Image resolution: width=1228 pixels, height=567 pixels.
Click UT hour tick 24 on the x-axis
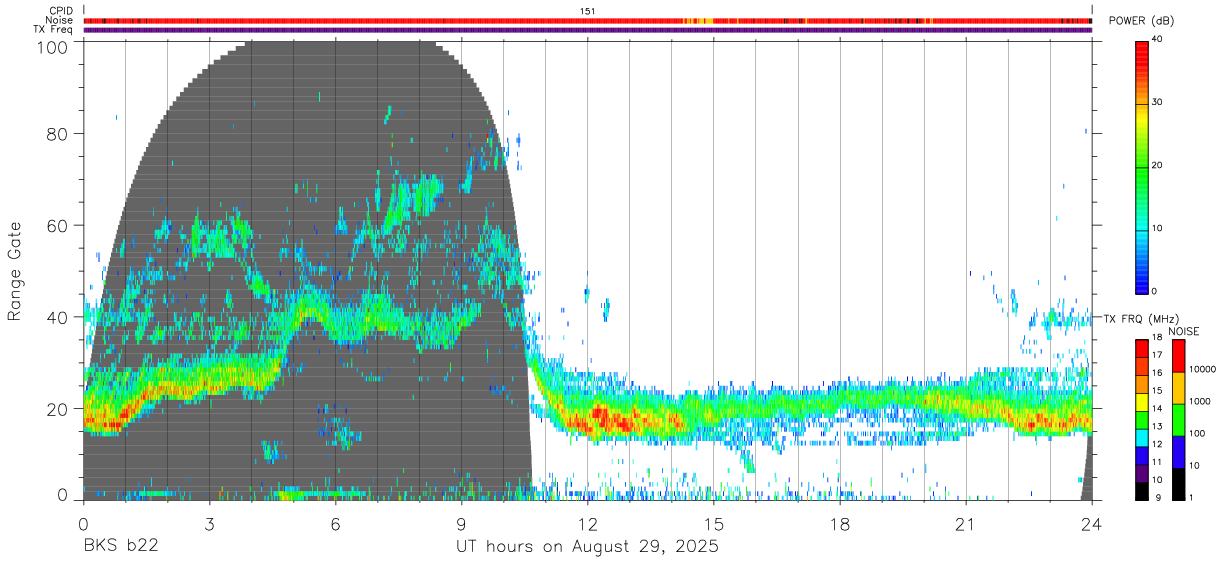click(x=1091, y=524)
